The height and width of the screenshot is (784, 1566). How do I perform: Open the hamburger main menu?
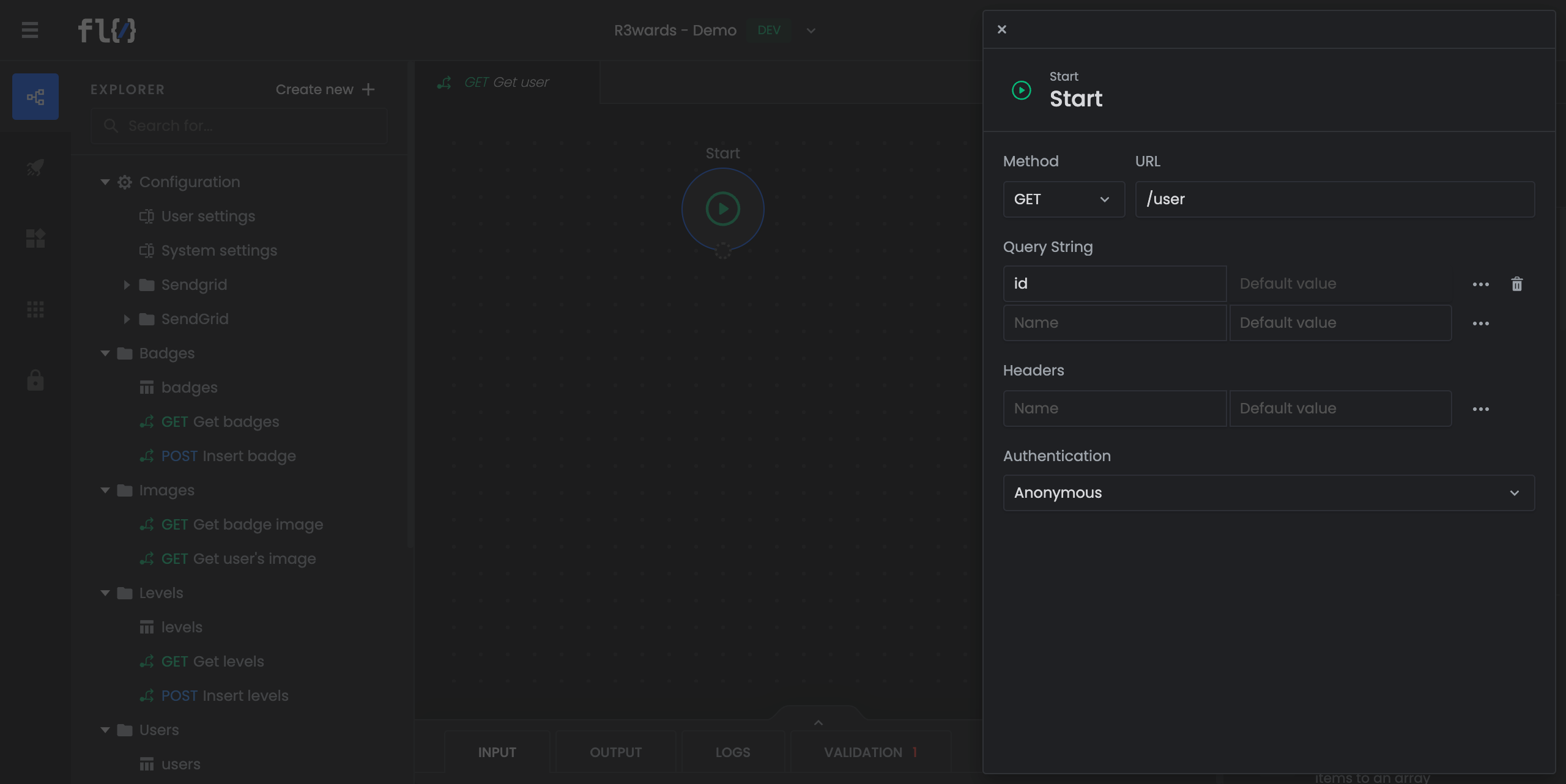(30, 30)
